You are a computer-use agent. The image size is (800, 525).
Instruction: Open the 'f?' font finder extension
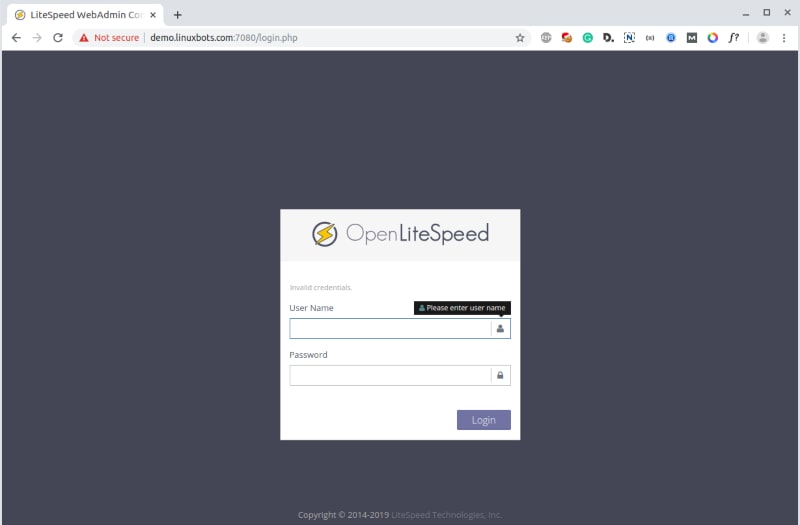pyautogui.click(x=733, y=37)
